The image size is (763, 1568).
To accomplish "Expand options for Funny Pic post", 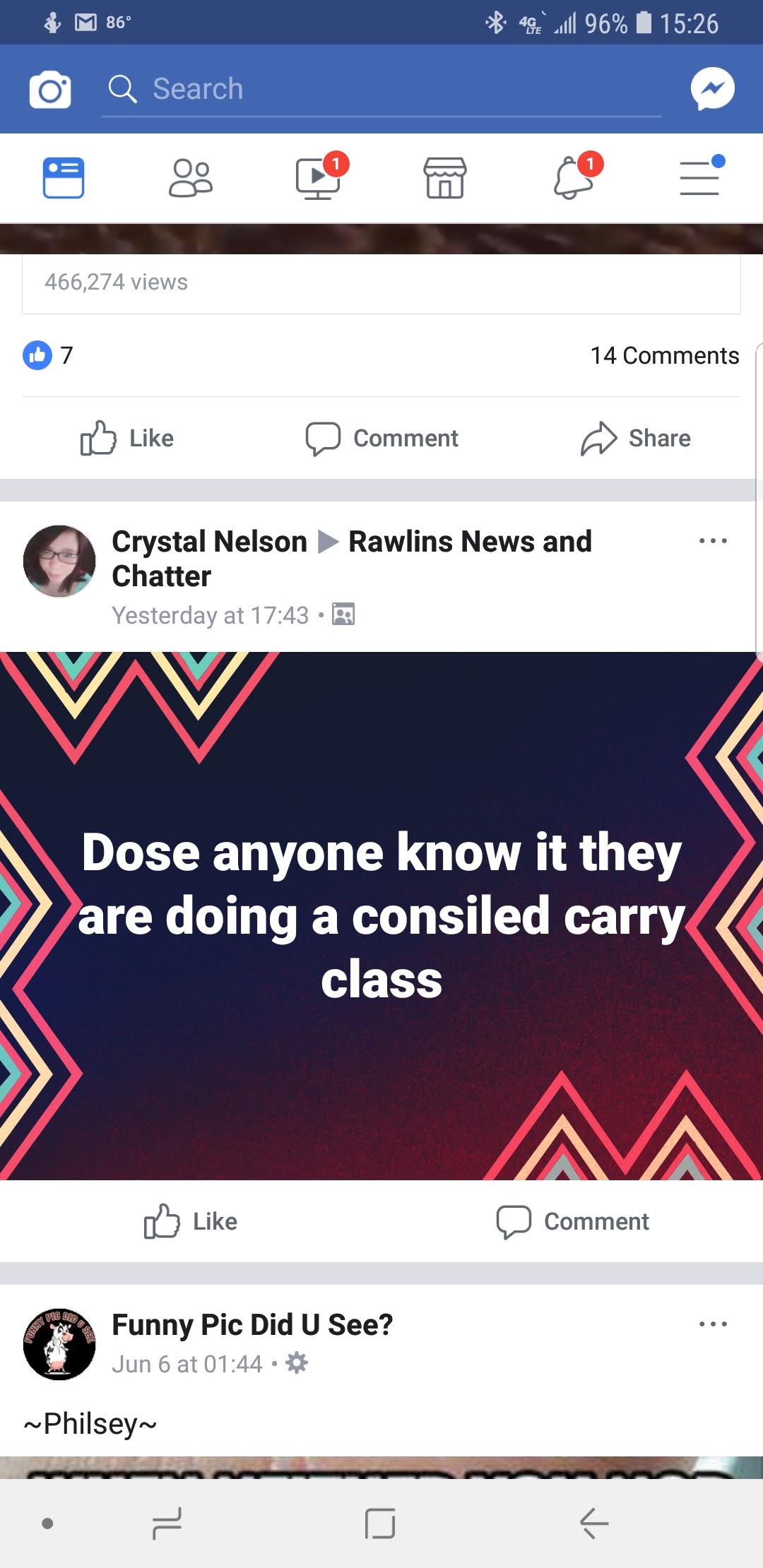I will click(x=713, y=1324).
